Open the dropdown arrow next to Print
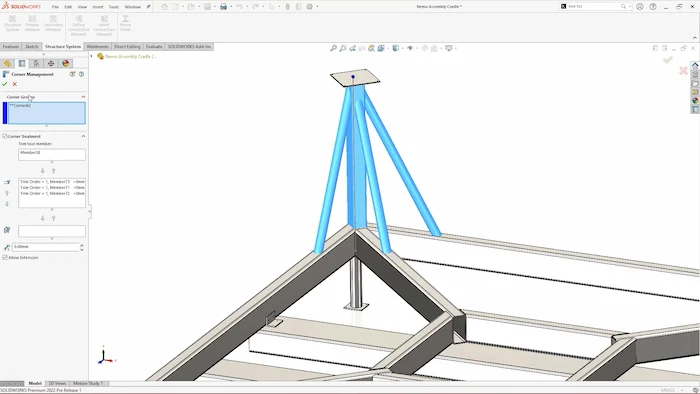 (231, 7)
